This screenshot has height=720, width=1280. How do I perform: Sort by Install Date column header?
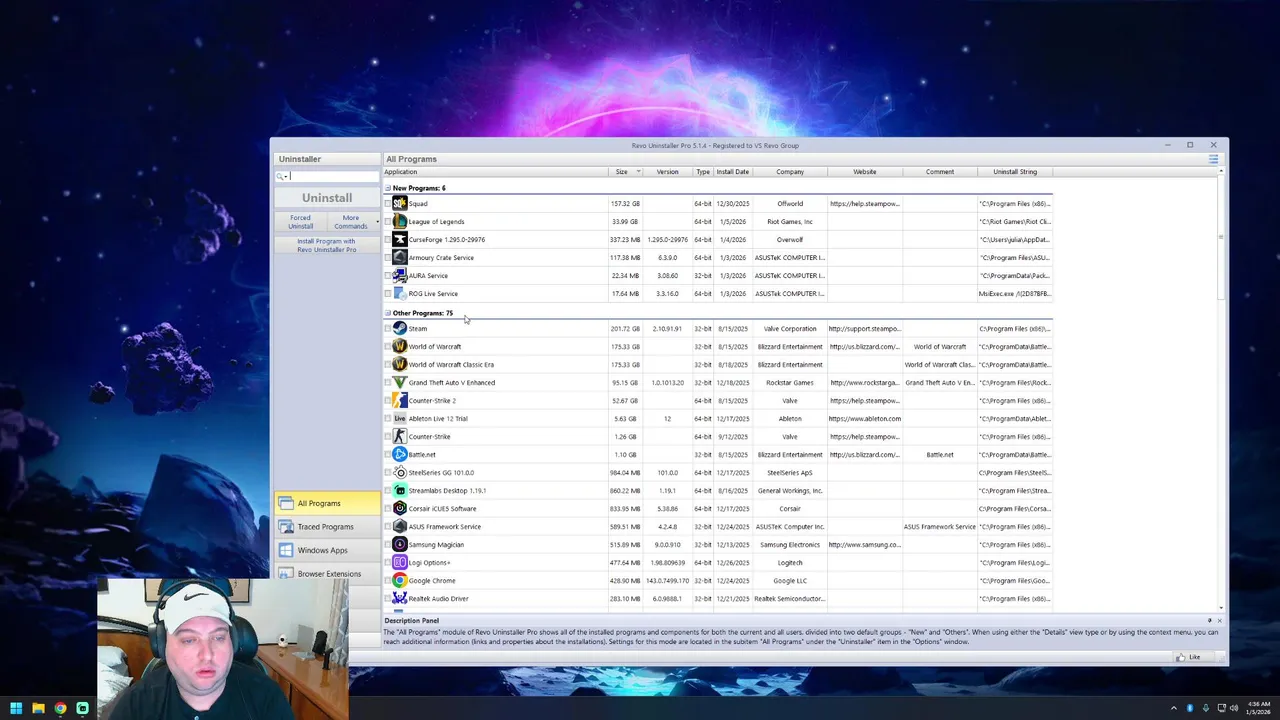coord(732,172)
